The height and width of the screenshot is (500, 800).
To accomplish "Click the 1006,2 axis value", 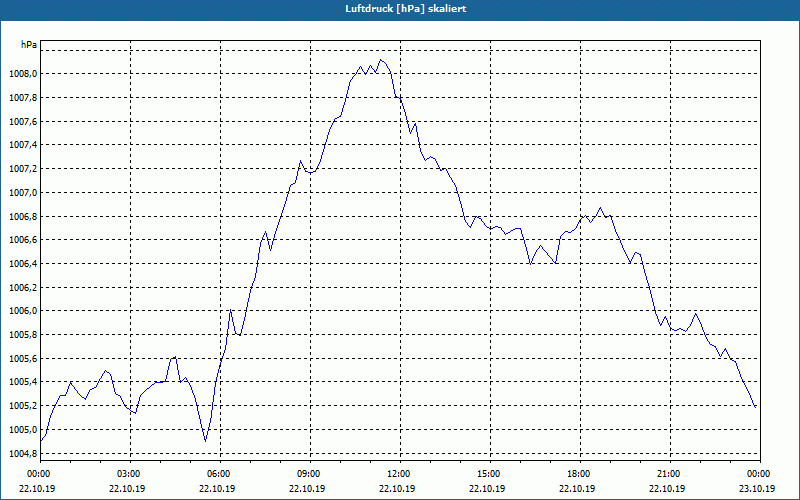I will coord(23,287).
